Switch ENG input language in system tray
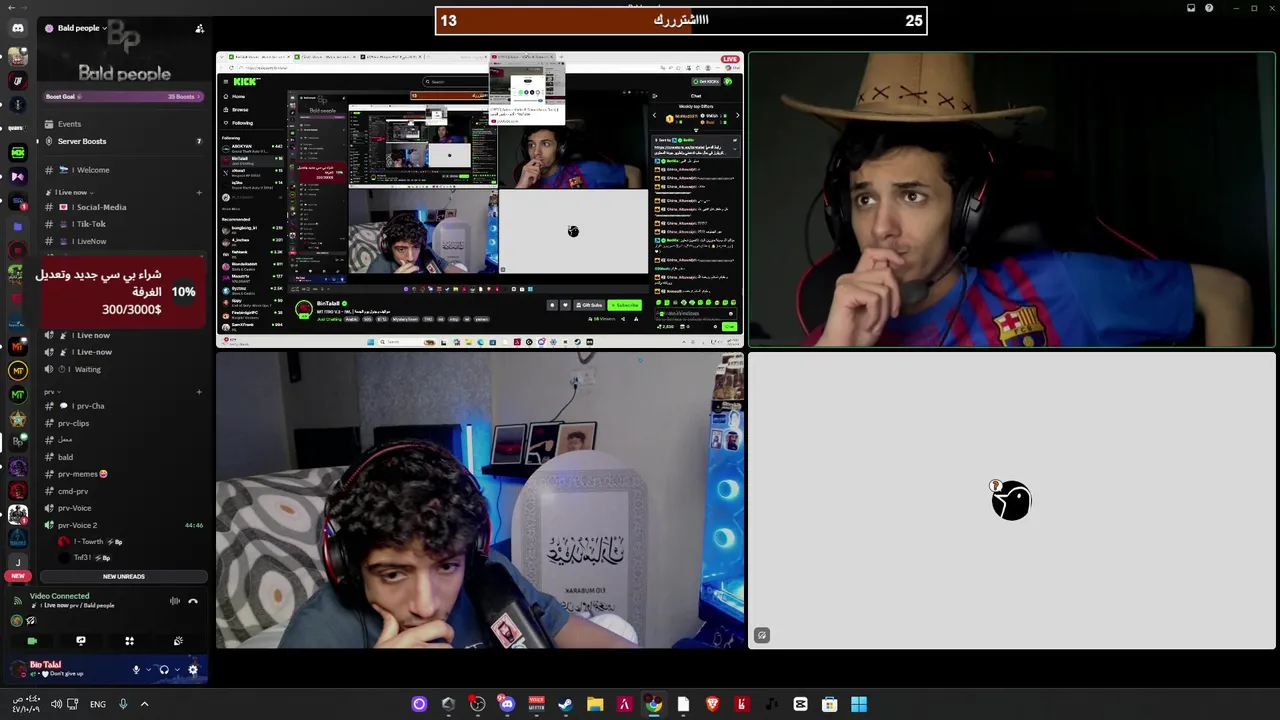This screenshot has width=1280, height=720. [x=97, y=704]
